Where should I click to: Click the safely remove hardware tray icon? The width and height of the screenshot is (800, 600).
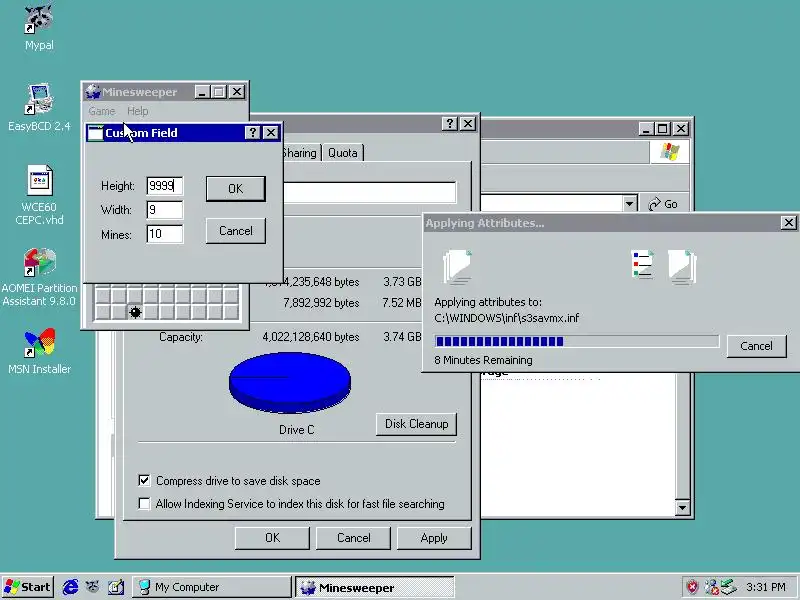[729, 587]
